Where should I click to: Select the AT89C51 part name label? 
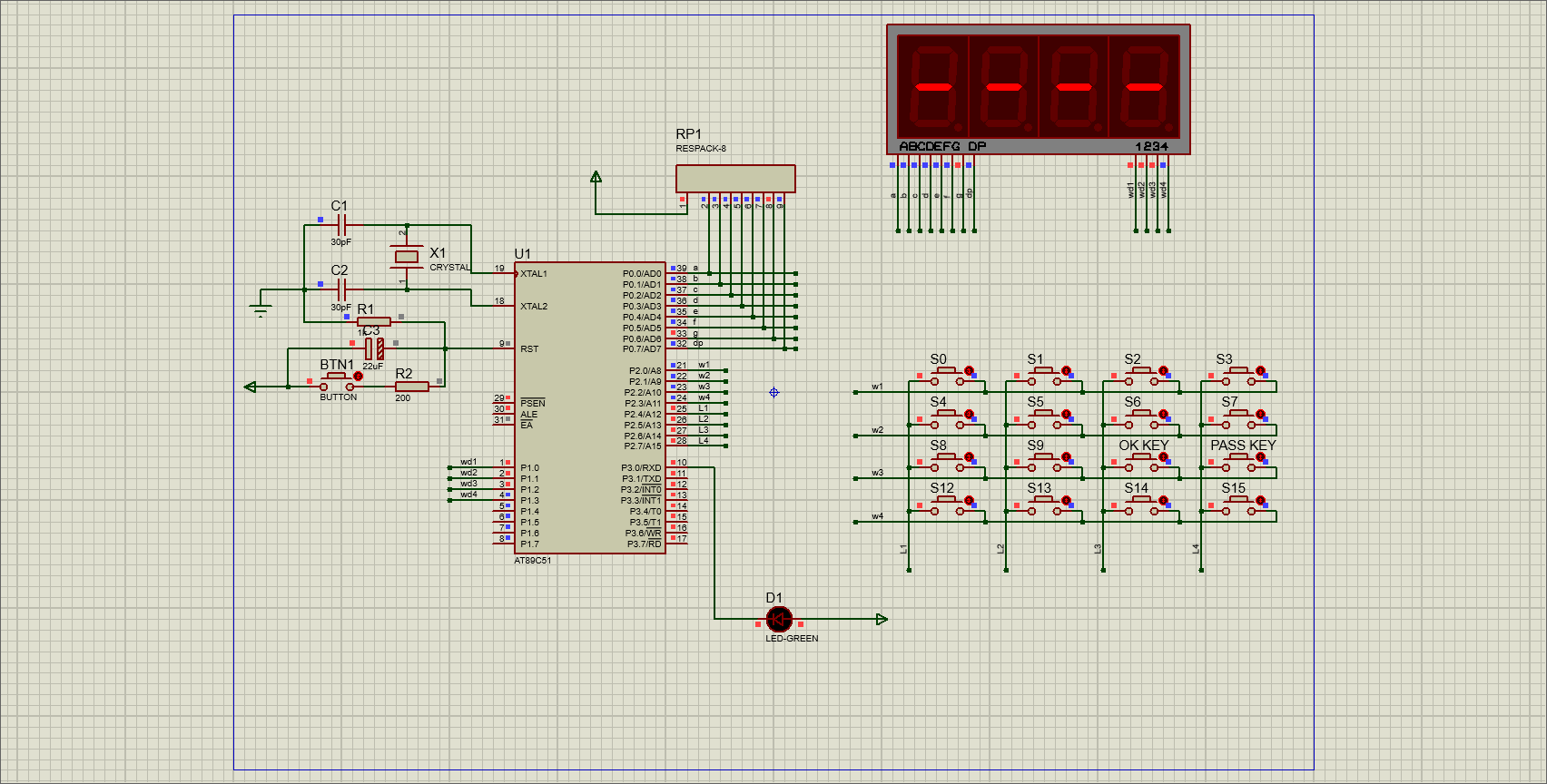pos(533,561)
